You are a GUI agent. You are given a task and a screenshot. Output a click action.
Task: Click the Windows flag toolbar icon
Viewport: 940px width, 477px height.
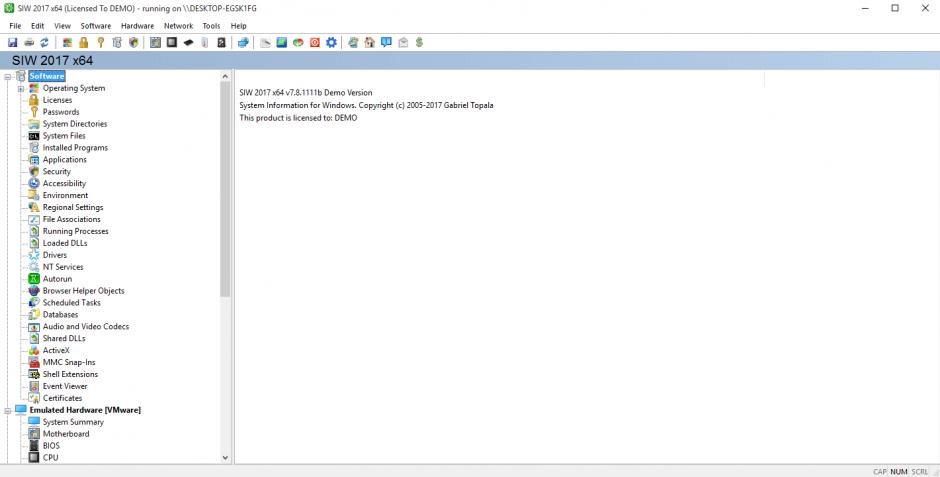click(67, 43)
